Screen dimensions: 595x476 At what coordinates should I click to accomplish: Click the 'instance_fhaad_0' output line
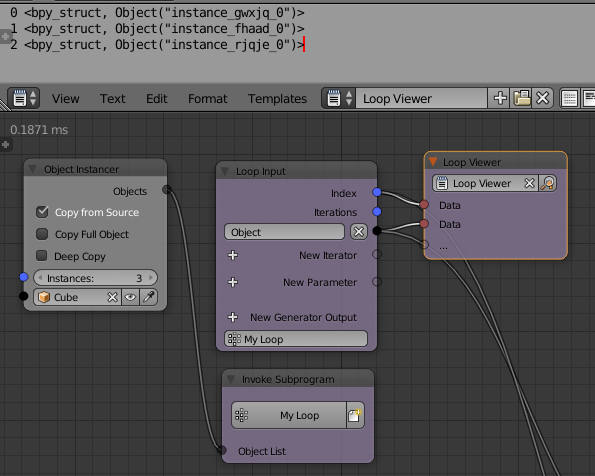pos(157,29)
